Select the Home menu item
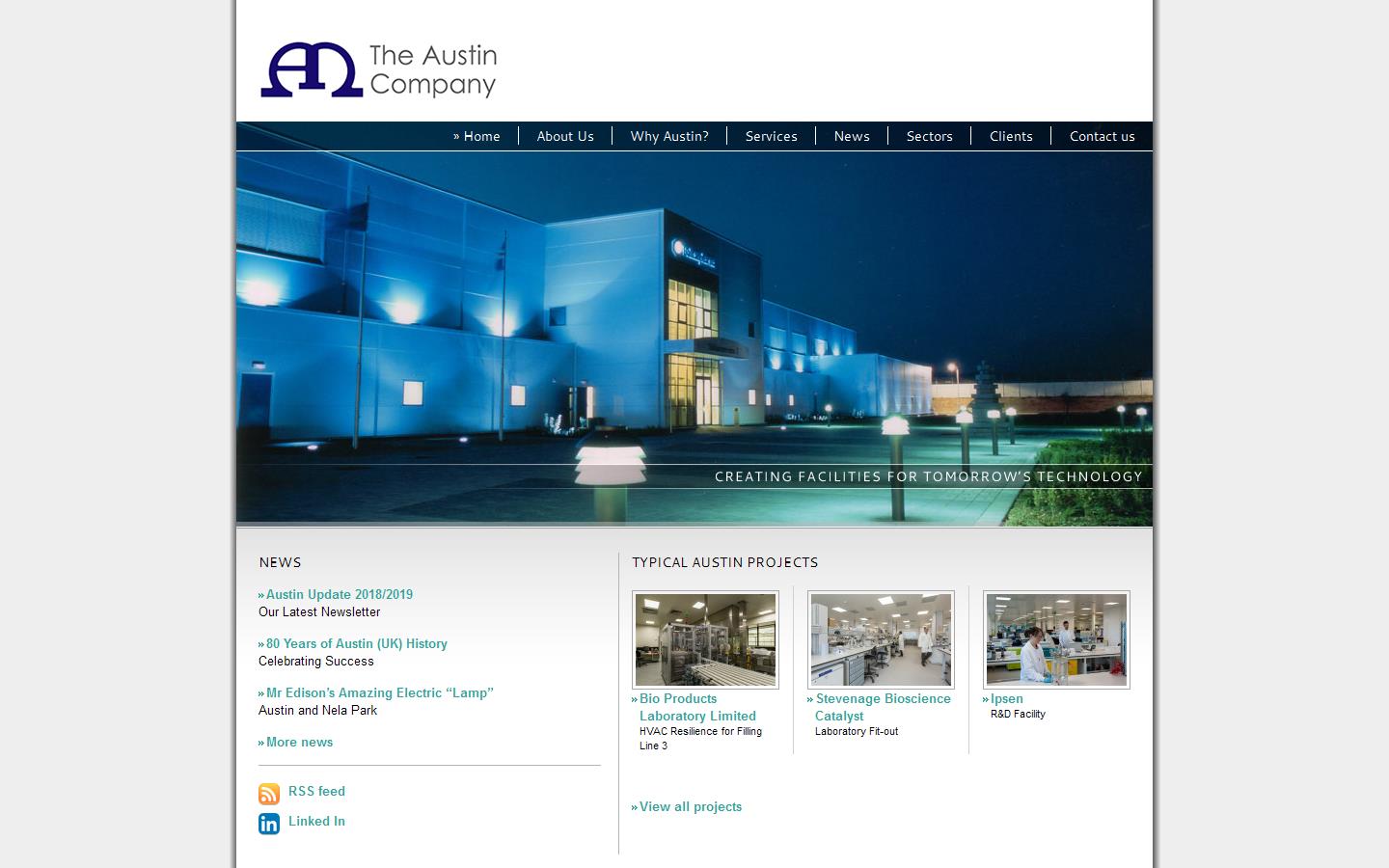 [x=480, y=136]
